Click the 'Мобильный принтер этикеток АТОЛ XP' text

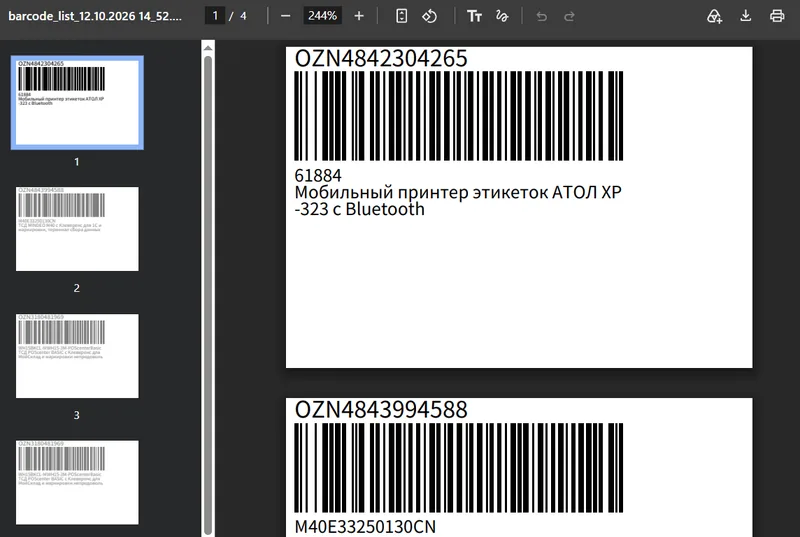tap(458, 192)
